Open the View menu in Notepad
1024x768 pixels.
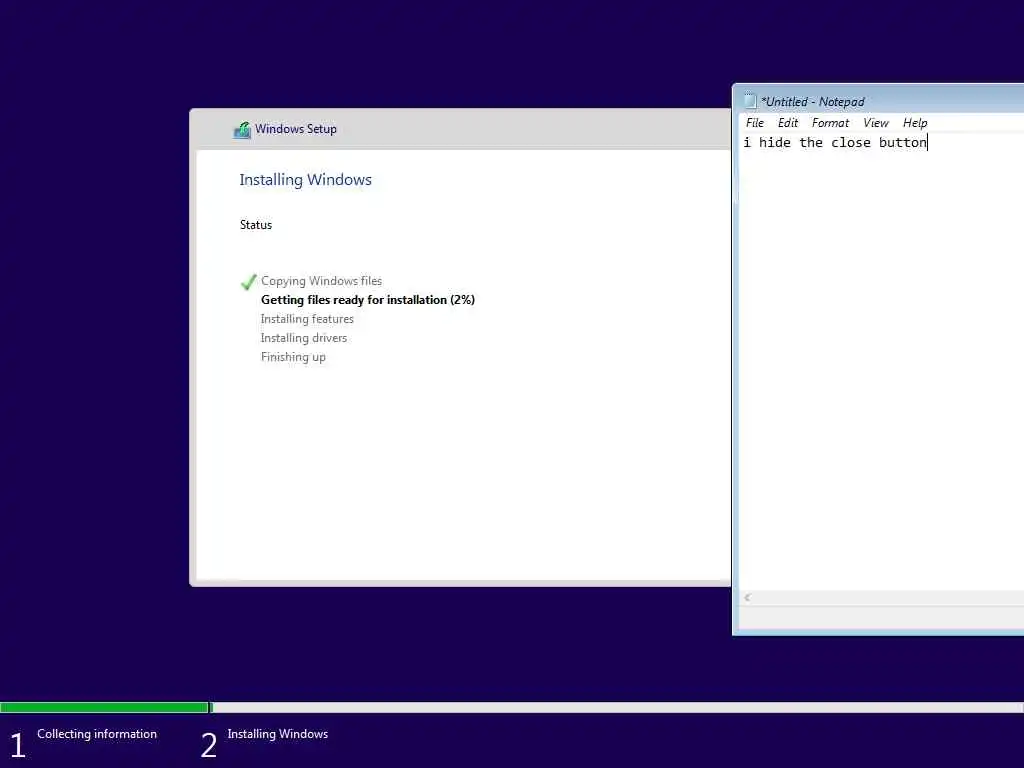(x=876, y=123)
